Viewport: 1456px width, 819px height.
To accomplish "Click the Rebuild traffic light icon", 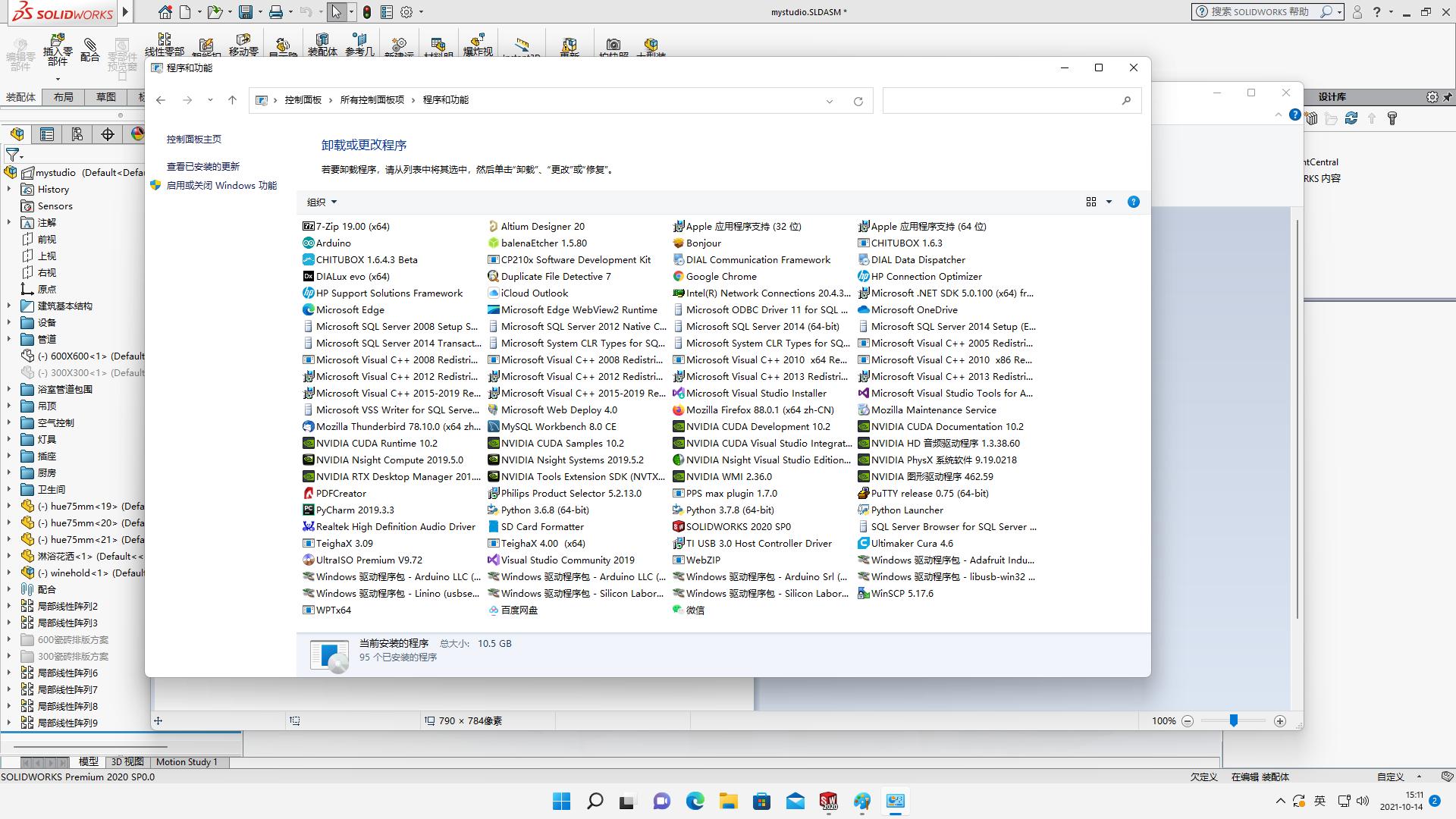I will point(367,12).
